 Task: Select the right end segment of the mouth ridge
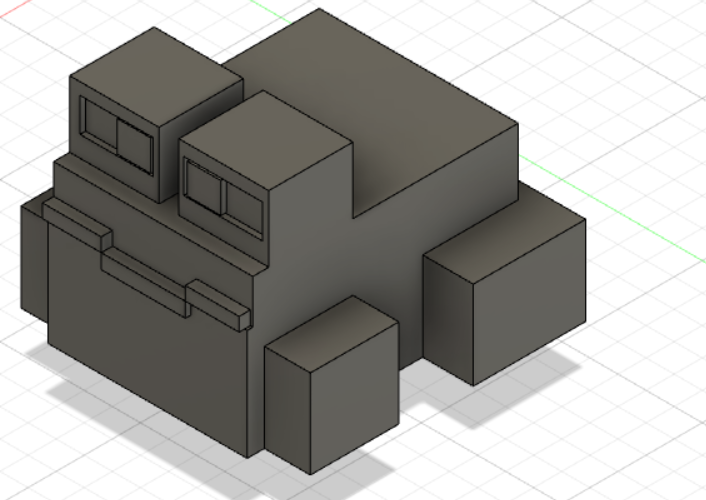coord(218,304)
